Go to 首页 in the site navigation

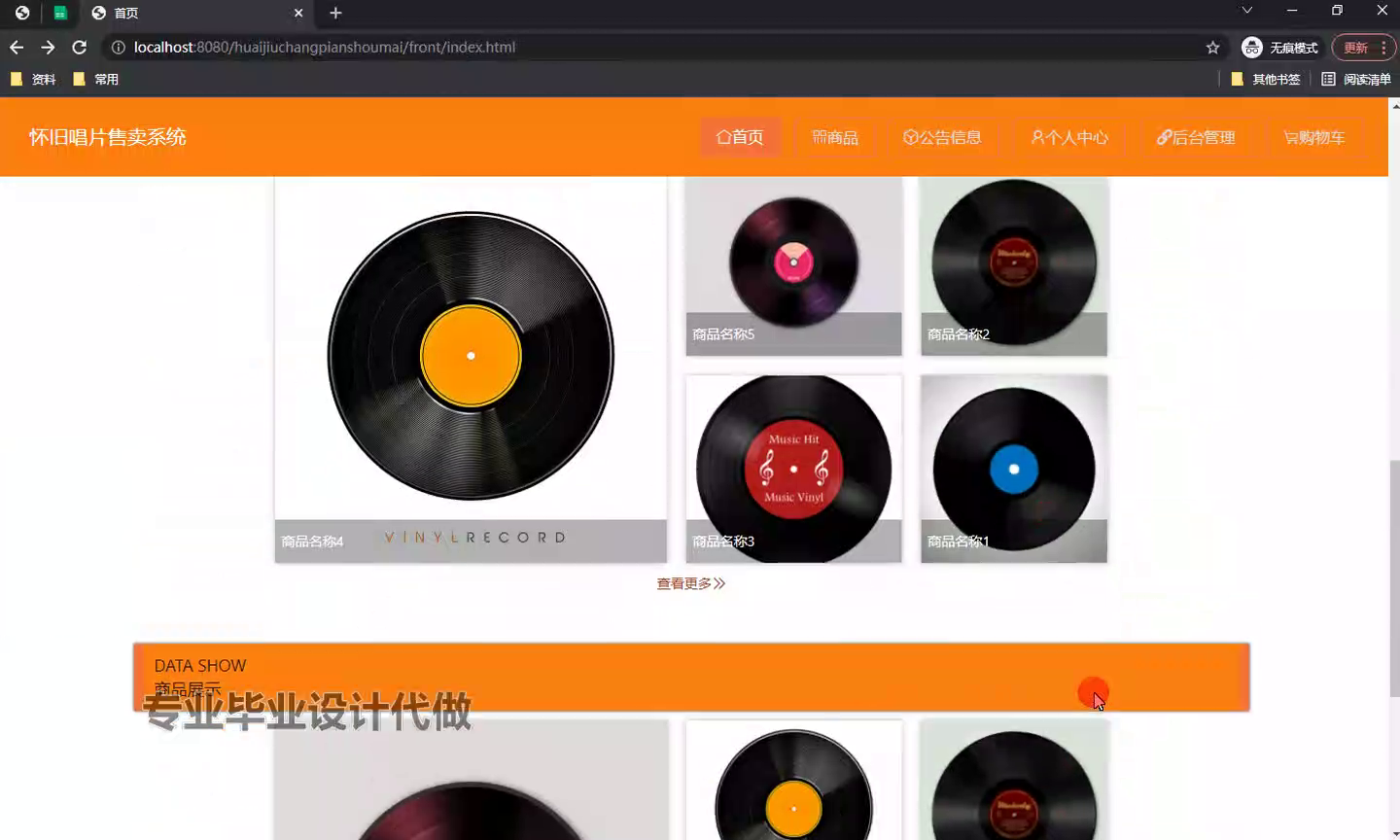[x=740, y=137]
